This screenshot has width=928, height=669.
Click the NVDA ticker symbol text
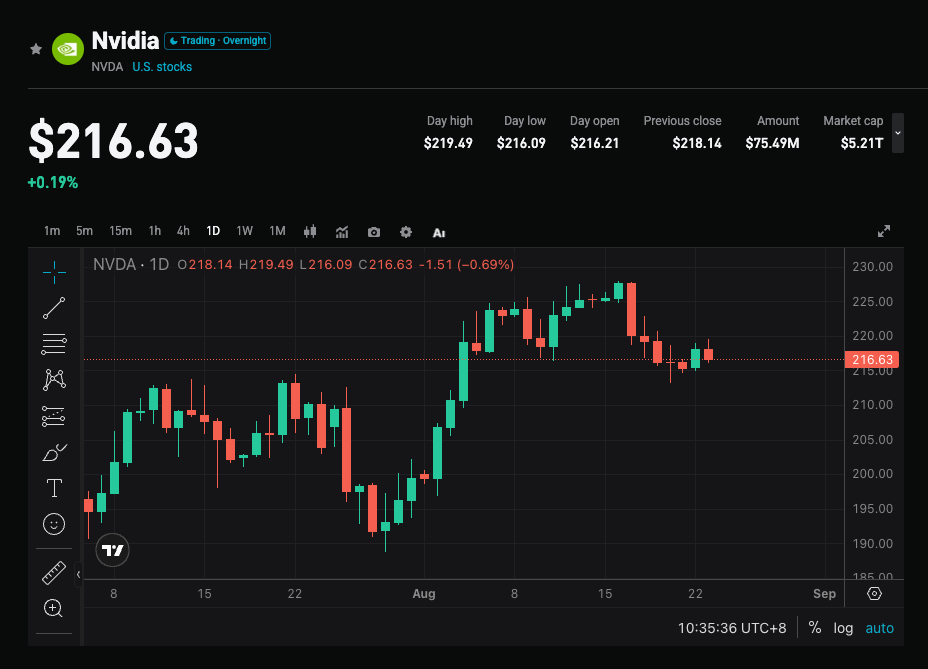coord(107,67)
